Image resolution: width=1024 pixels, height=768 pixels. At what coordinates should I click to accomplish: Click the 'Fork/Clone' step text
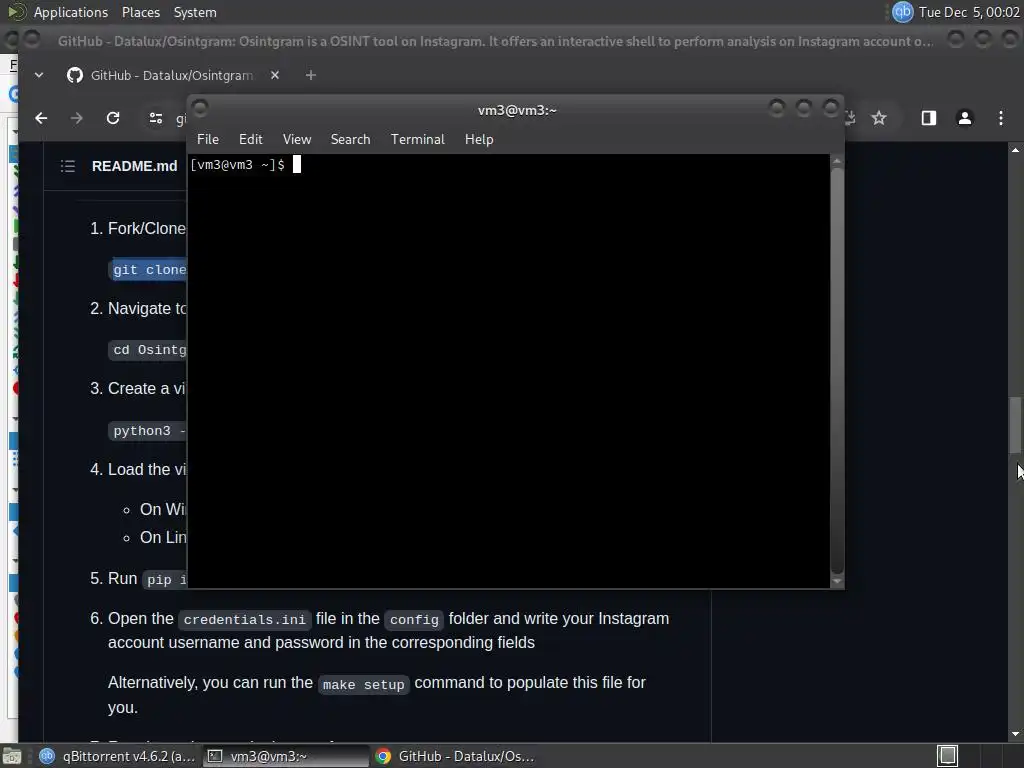click(x=147, y=229)
